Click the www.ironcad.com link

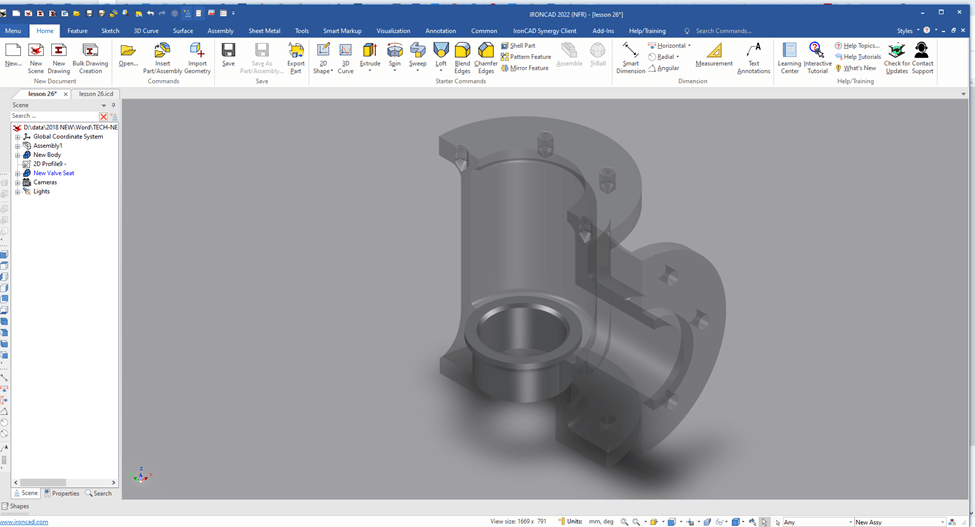coord(24,522)
